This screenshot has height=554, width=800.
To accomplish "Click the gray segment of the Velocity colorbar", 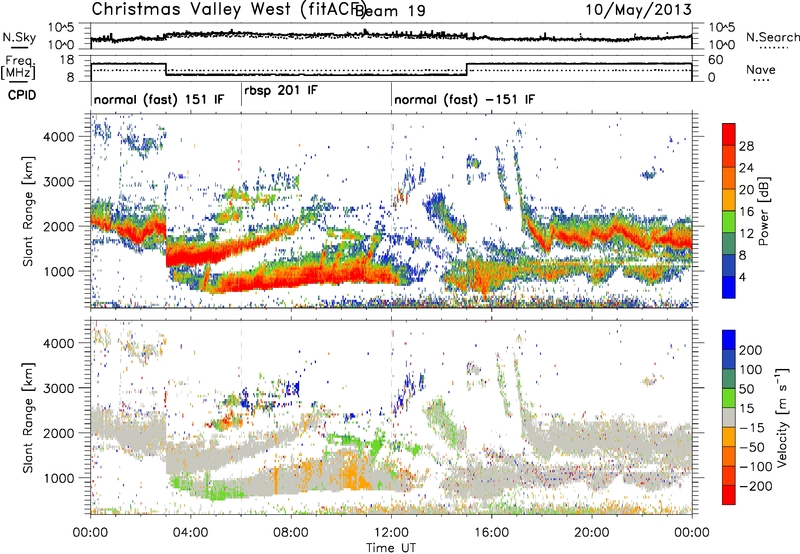I will 729,417.
